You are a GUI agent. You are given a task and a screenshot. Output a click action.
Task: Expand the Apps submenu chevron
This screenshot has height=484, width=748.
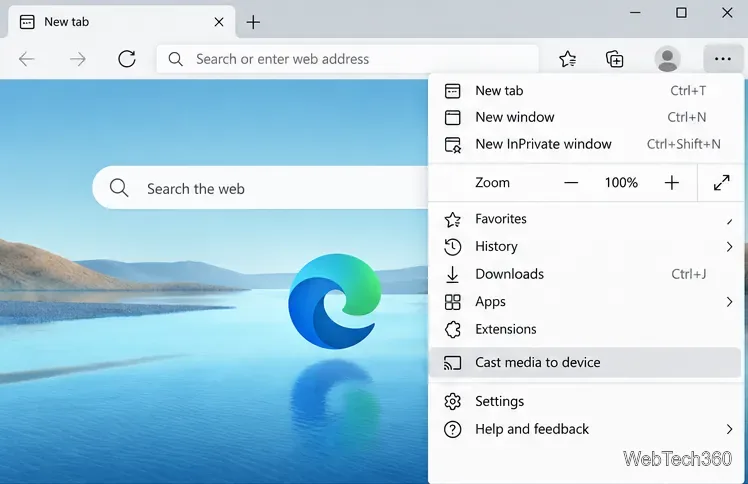(729, 302)
